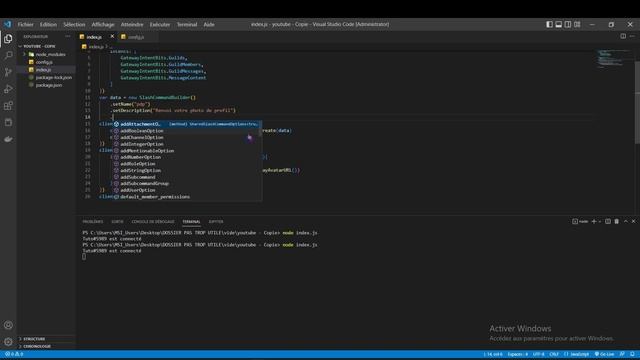Open the new terminal profile dropdown arrow
The width and height of the screenshot is (640, 360).
point(600,221)
